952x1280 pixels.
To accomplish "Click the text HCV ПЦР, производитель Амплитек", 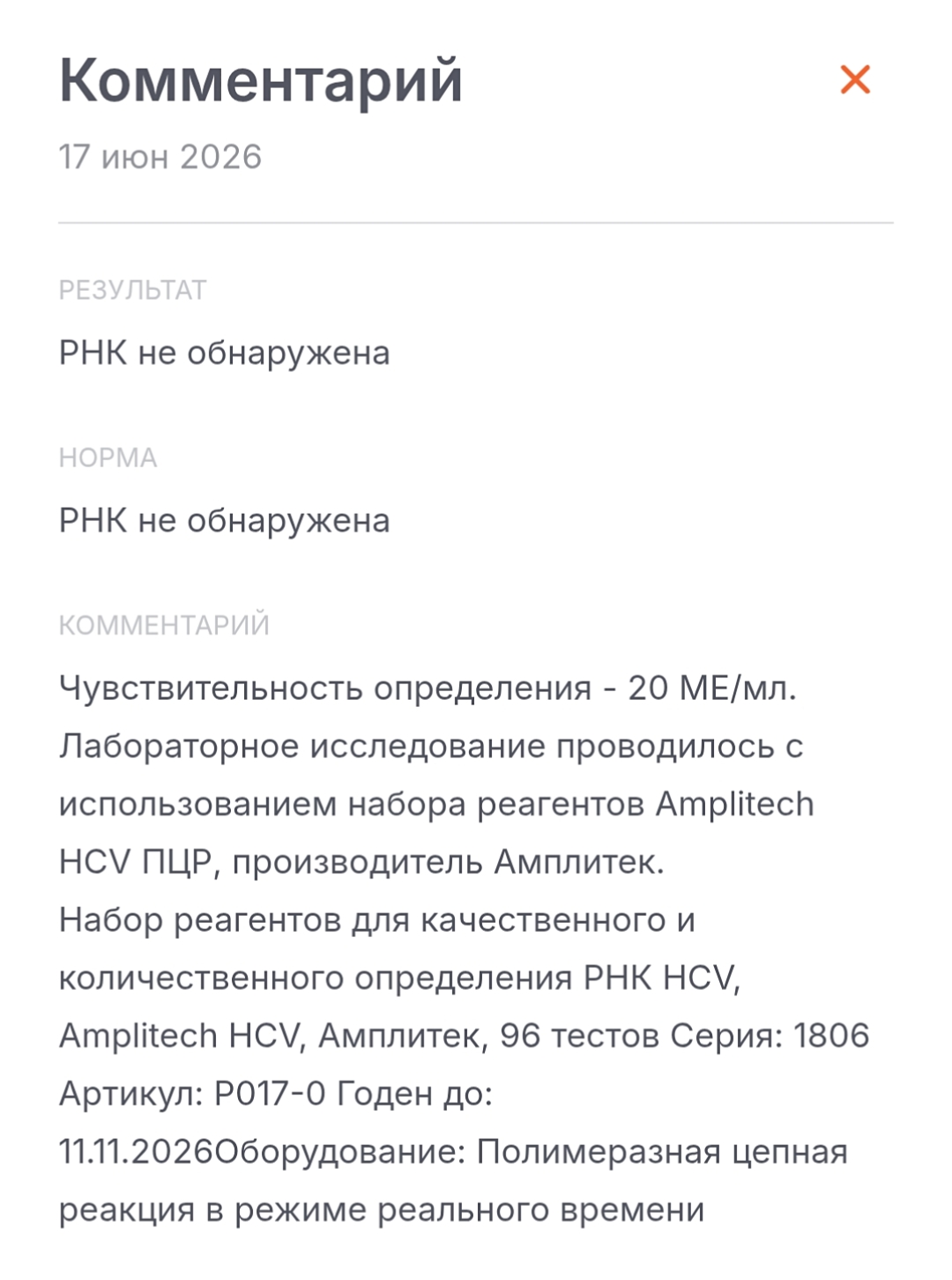I will click(x=361, y=862).
